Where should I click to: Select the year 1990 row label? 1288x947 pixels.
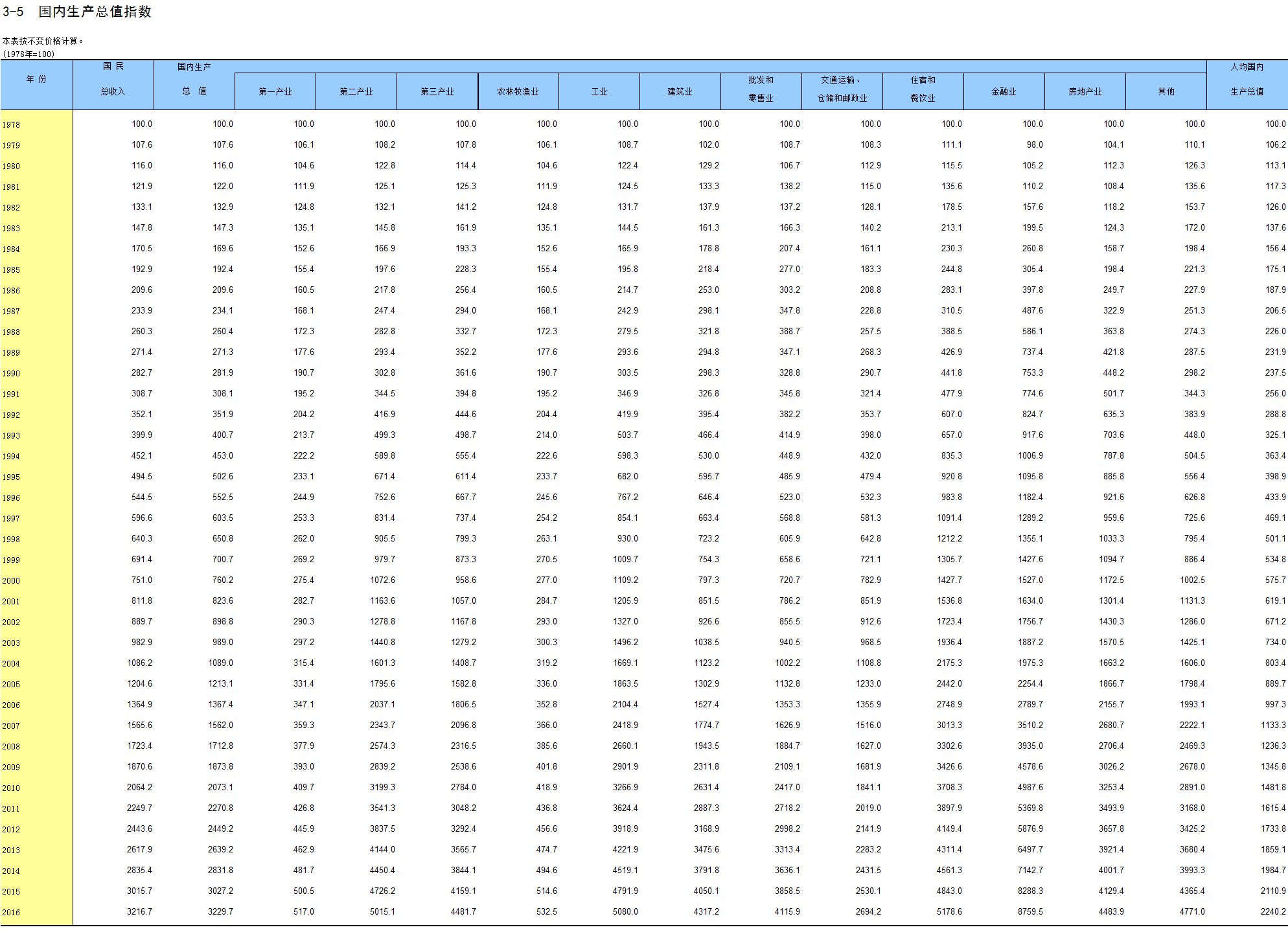coord(11,373)
